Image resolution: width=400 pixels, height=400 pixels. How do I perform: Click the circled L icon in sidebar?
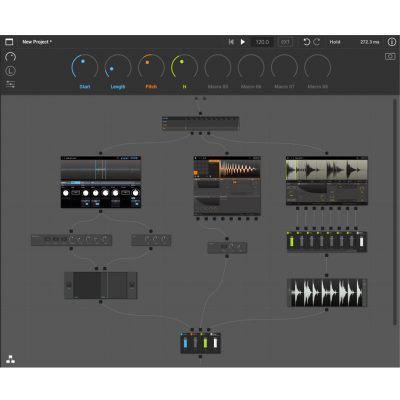click(11, 71)
